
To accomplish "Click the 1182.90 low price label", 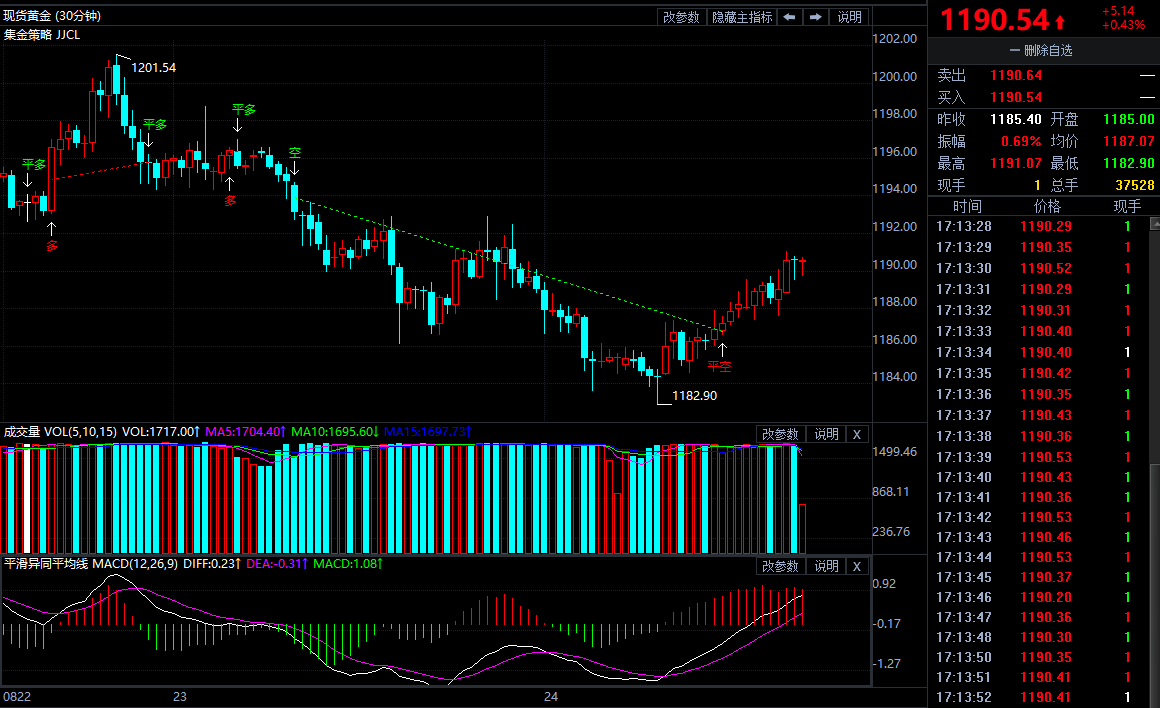I will point(694,396).
